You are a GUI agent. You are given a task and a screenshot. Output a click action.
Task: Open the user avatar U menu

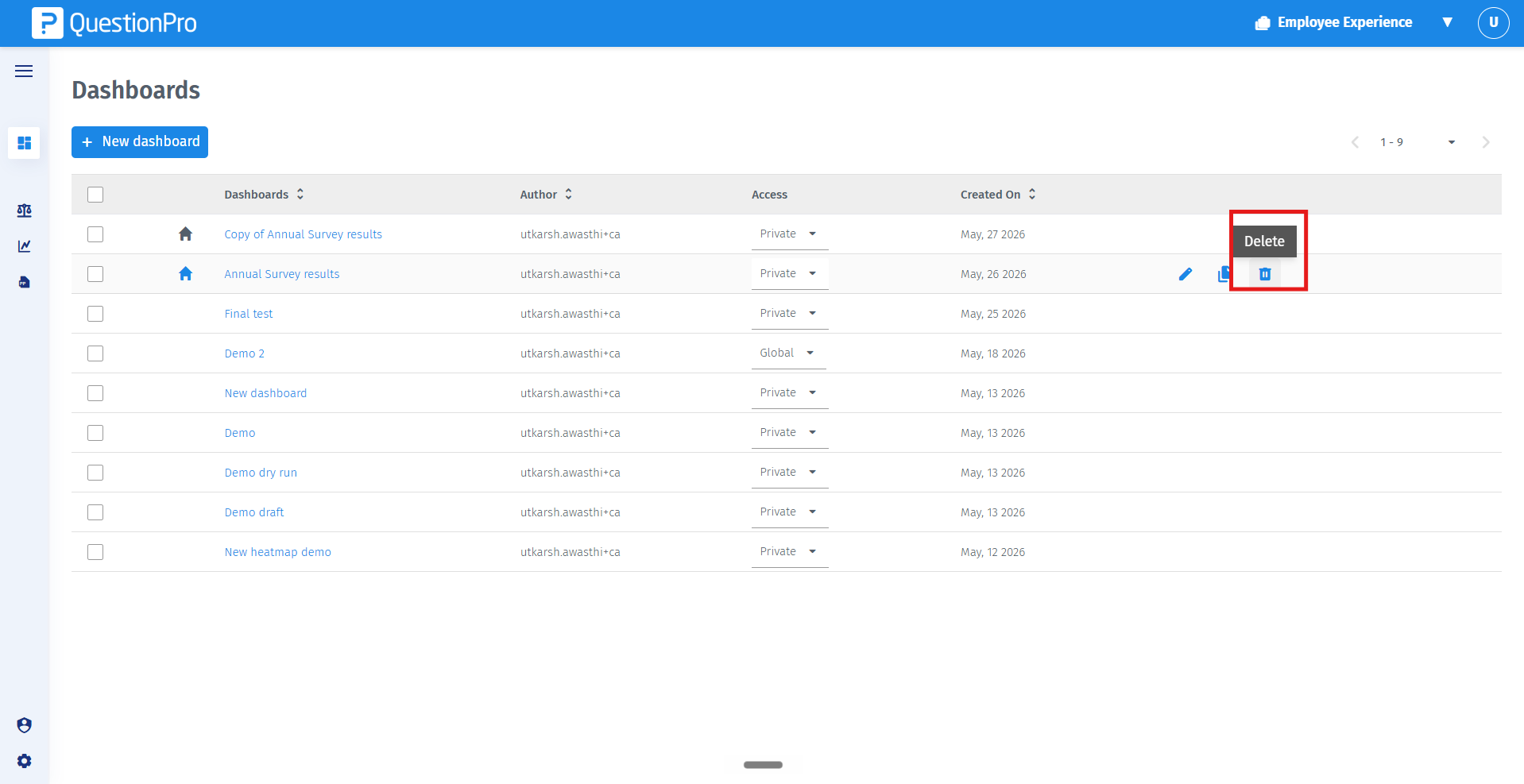coord(1493,22)
